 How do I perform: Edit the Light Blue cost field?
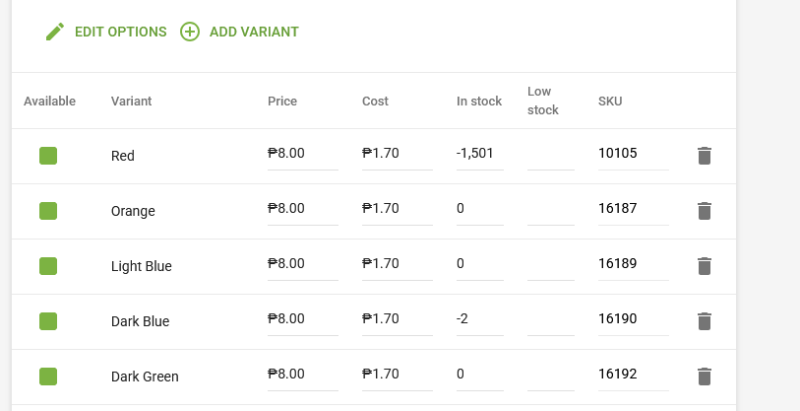[x=397, y=265]
